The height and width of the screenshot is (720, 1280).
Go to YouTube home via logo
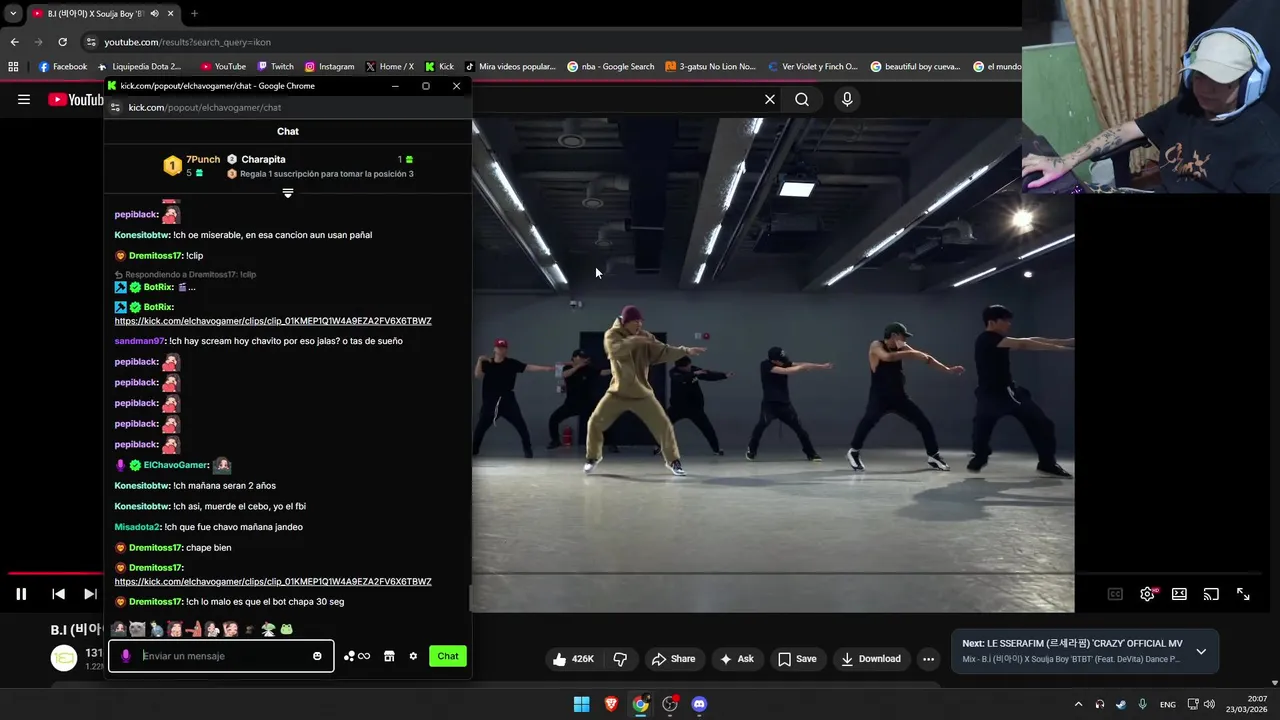coord(76,99)
